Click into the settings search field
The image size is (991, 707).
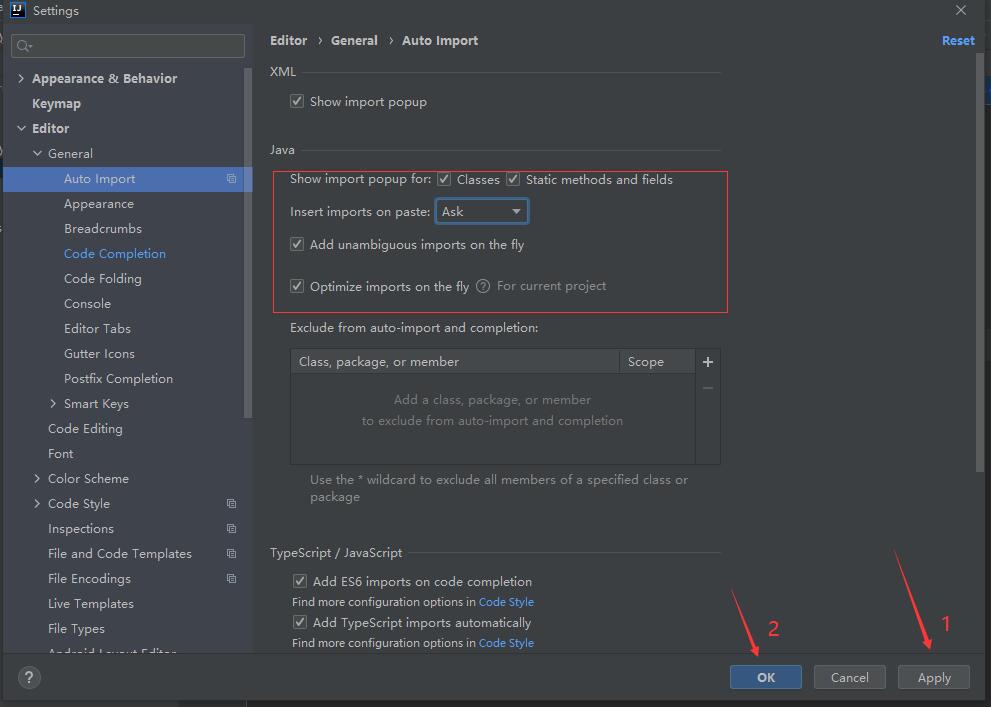[128, 46]
